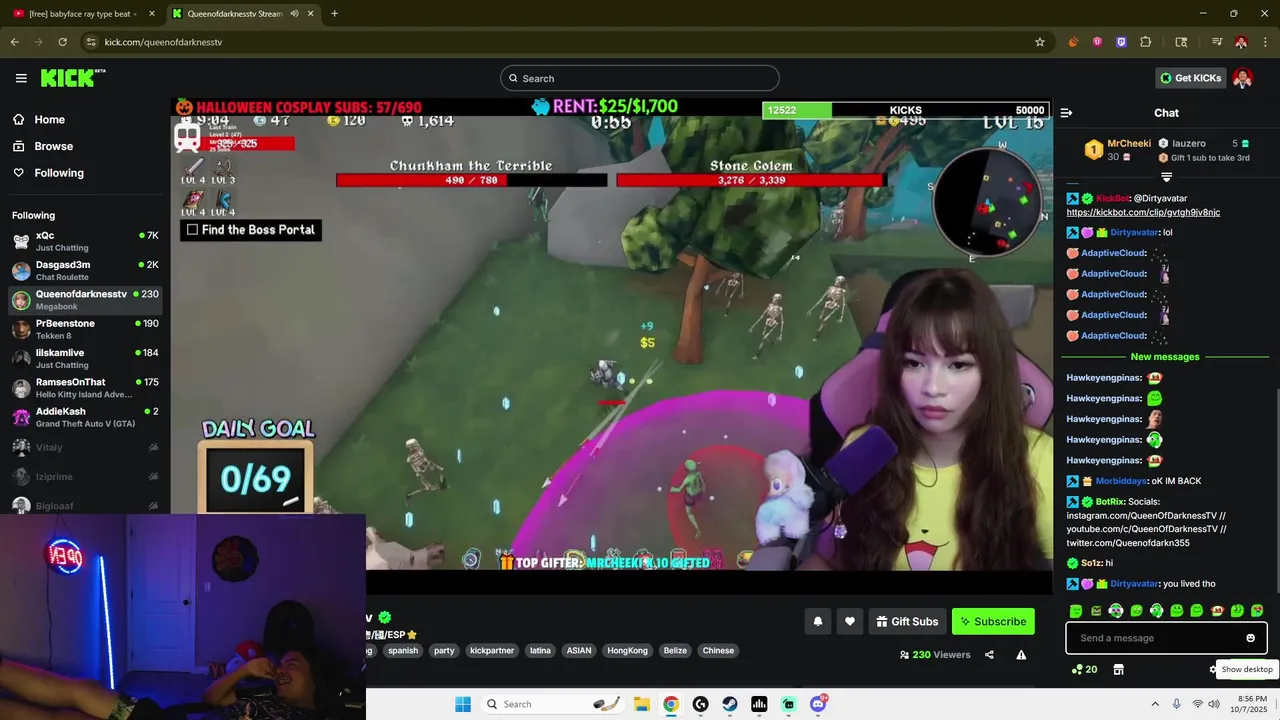This screenshot has height=720, width=1280.
Task: Go back in browser history
Action: [14, 42]
